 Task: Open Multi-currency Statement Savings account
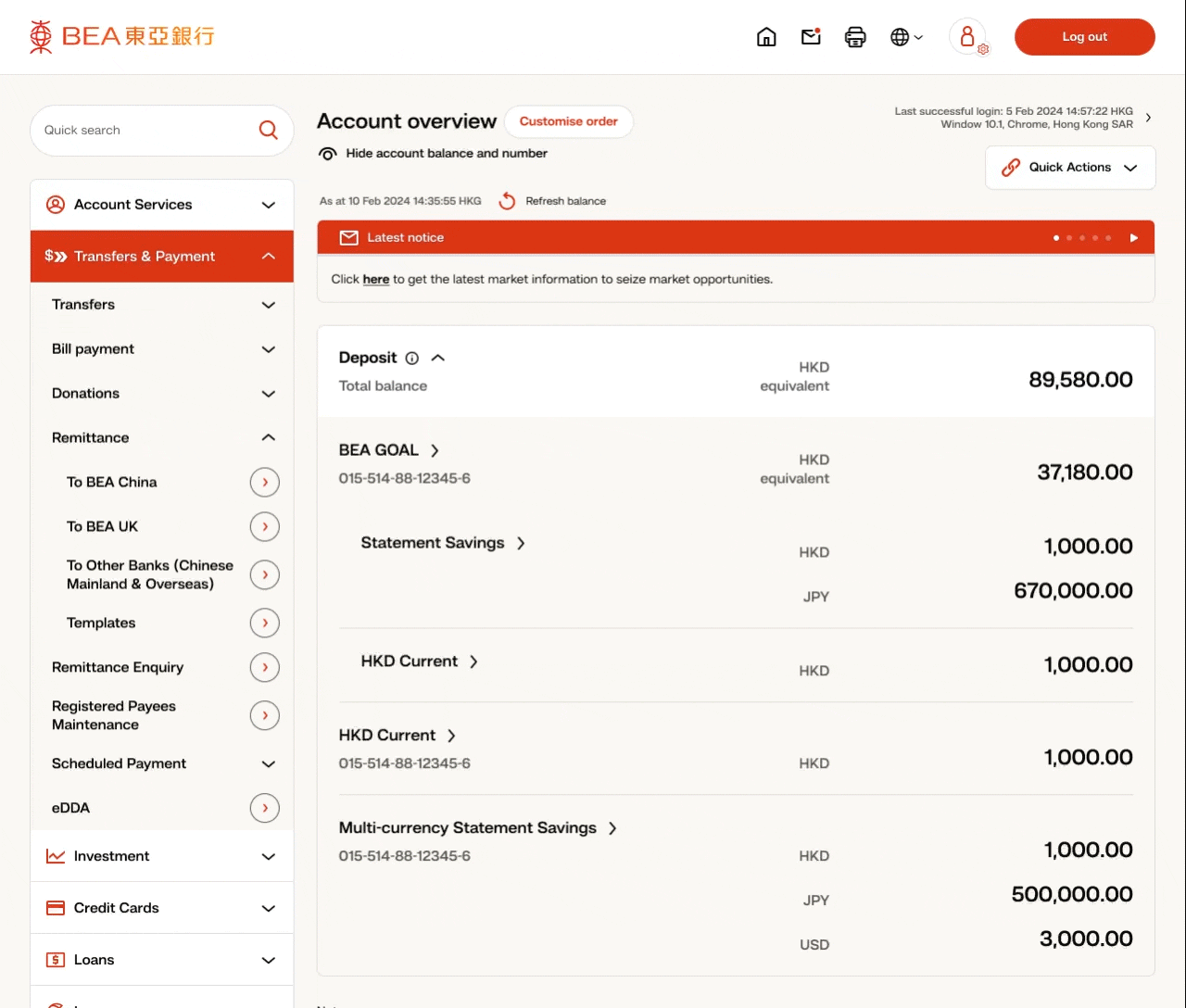coord(478,828)
